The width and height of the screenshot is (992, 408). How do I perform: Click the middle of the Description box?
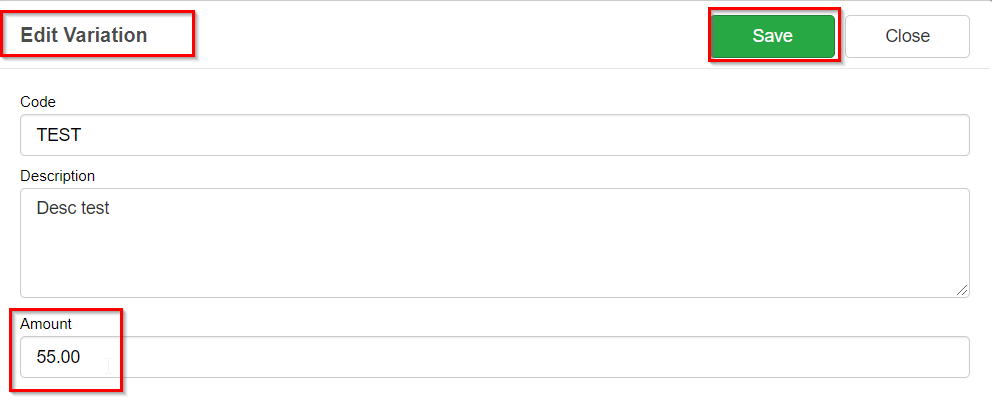click(494, 243)
